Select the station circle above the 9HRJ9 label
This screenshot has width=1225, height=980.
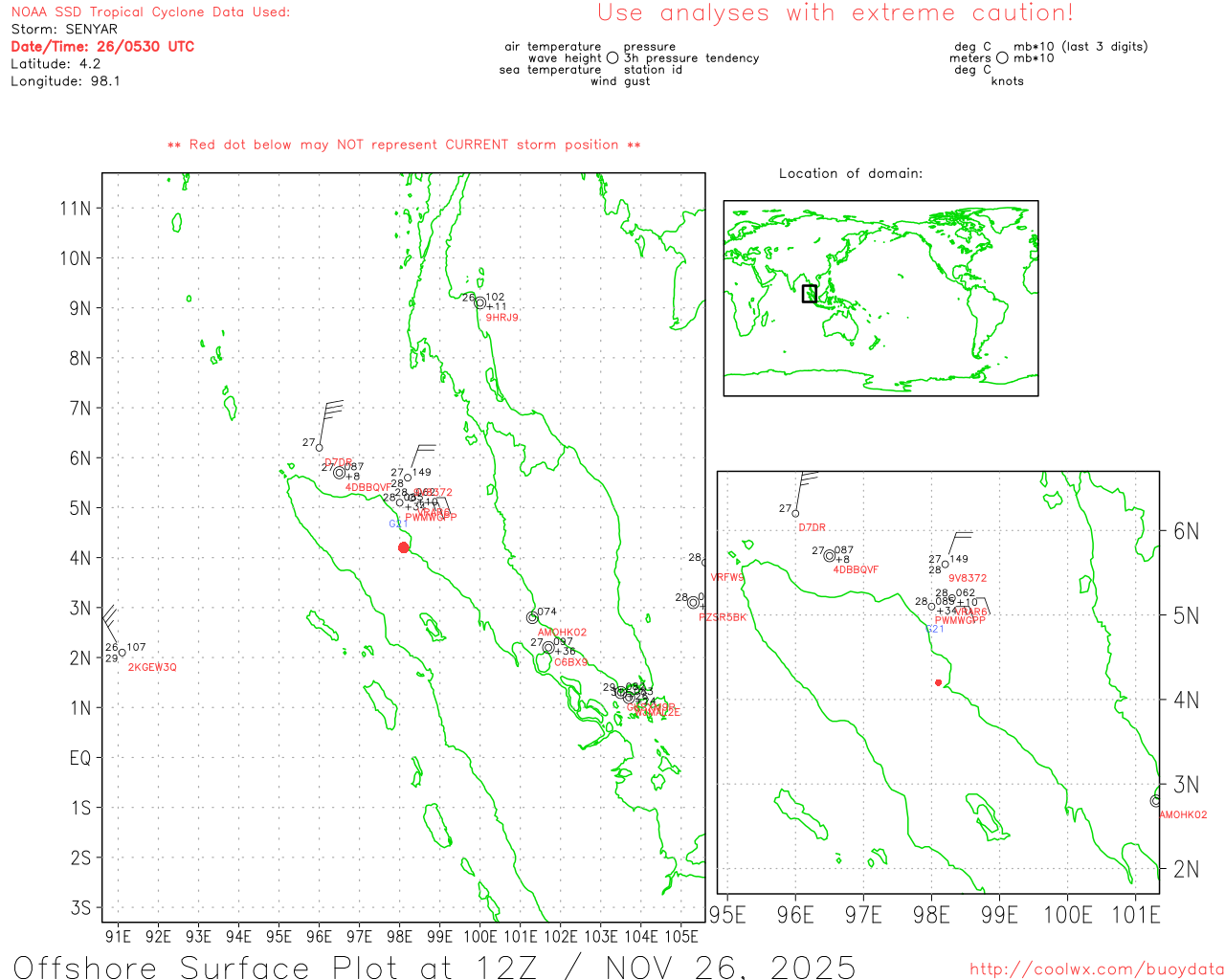(x=480, y=303)
